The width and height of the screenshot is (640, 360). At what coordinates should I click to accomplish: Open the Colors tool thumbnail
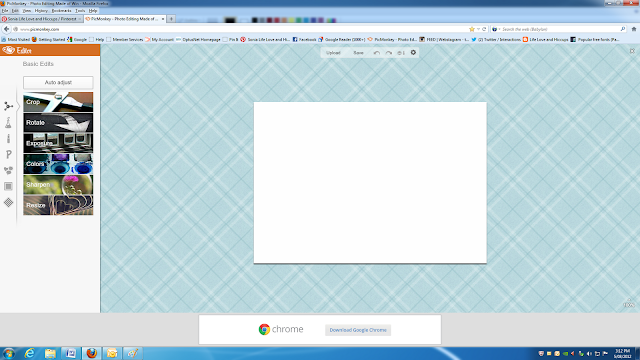(x=58, y=164)
